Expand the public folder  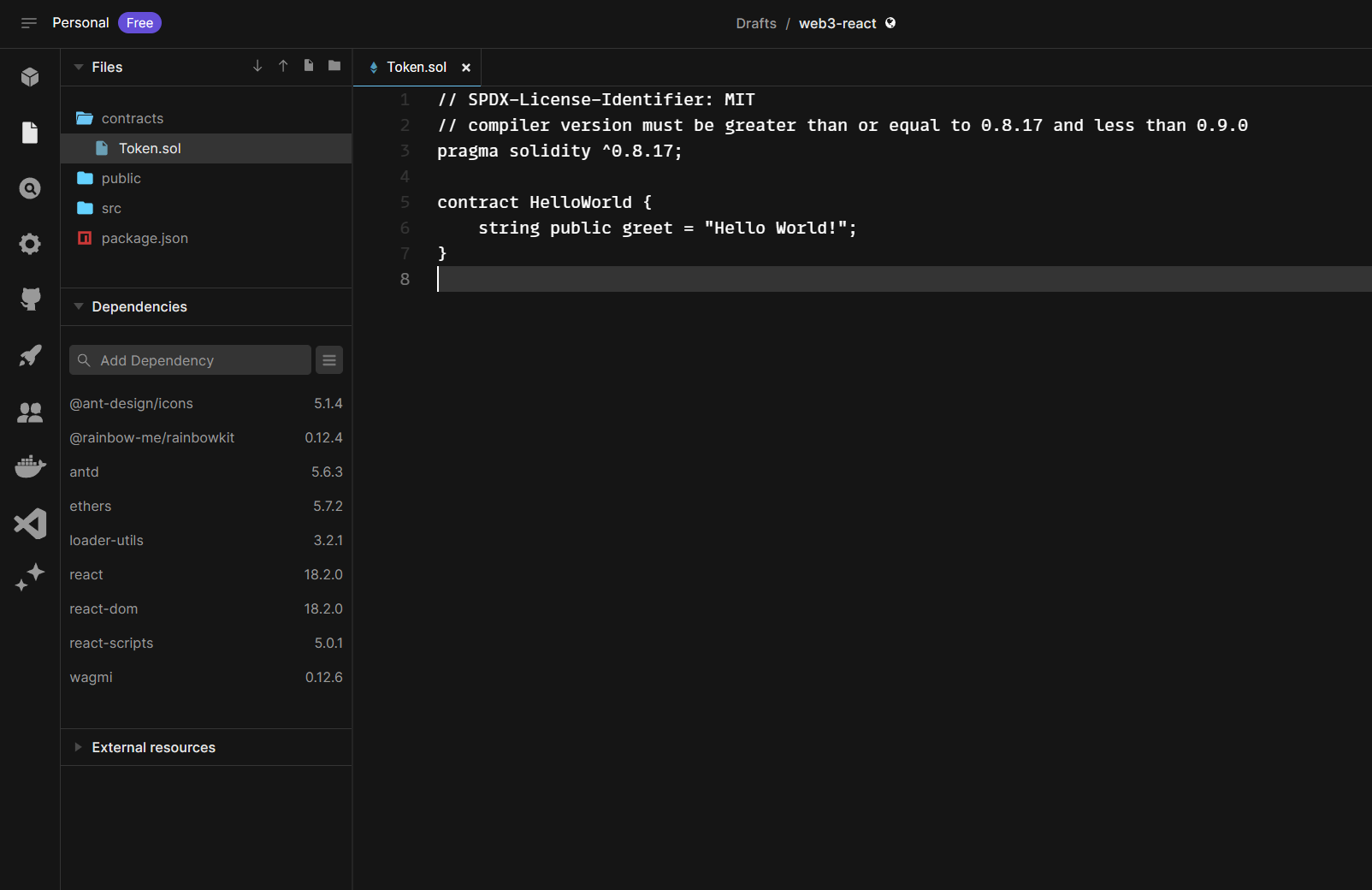point(206,178)
